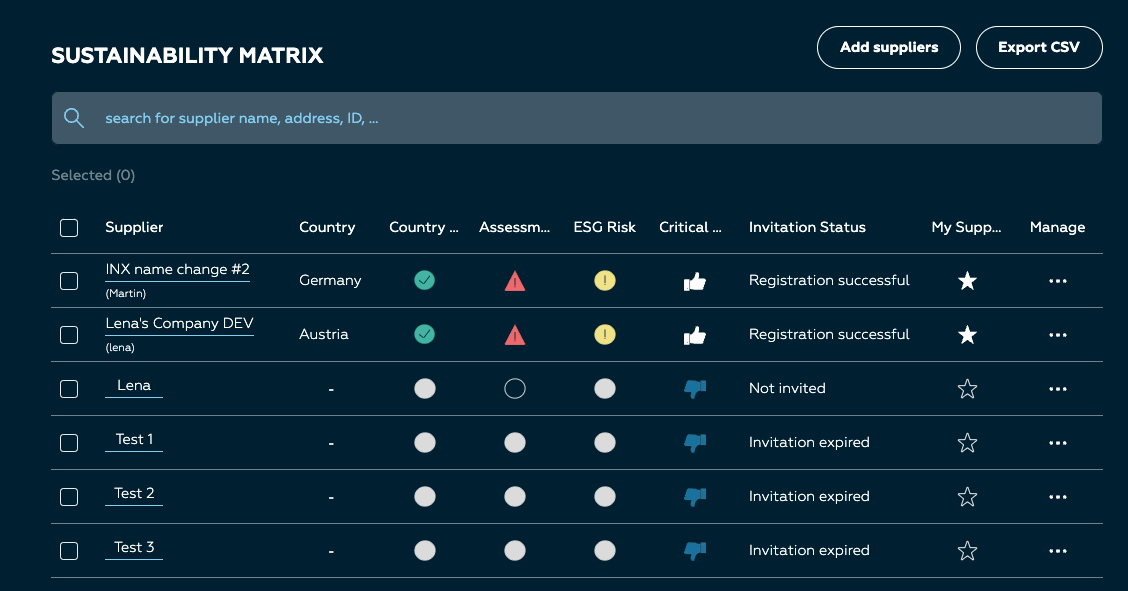Screen dimensions: 1128x591
Task: Click the green country check for Austria row
Action: [424, 334]
